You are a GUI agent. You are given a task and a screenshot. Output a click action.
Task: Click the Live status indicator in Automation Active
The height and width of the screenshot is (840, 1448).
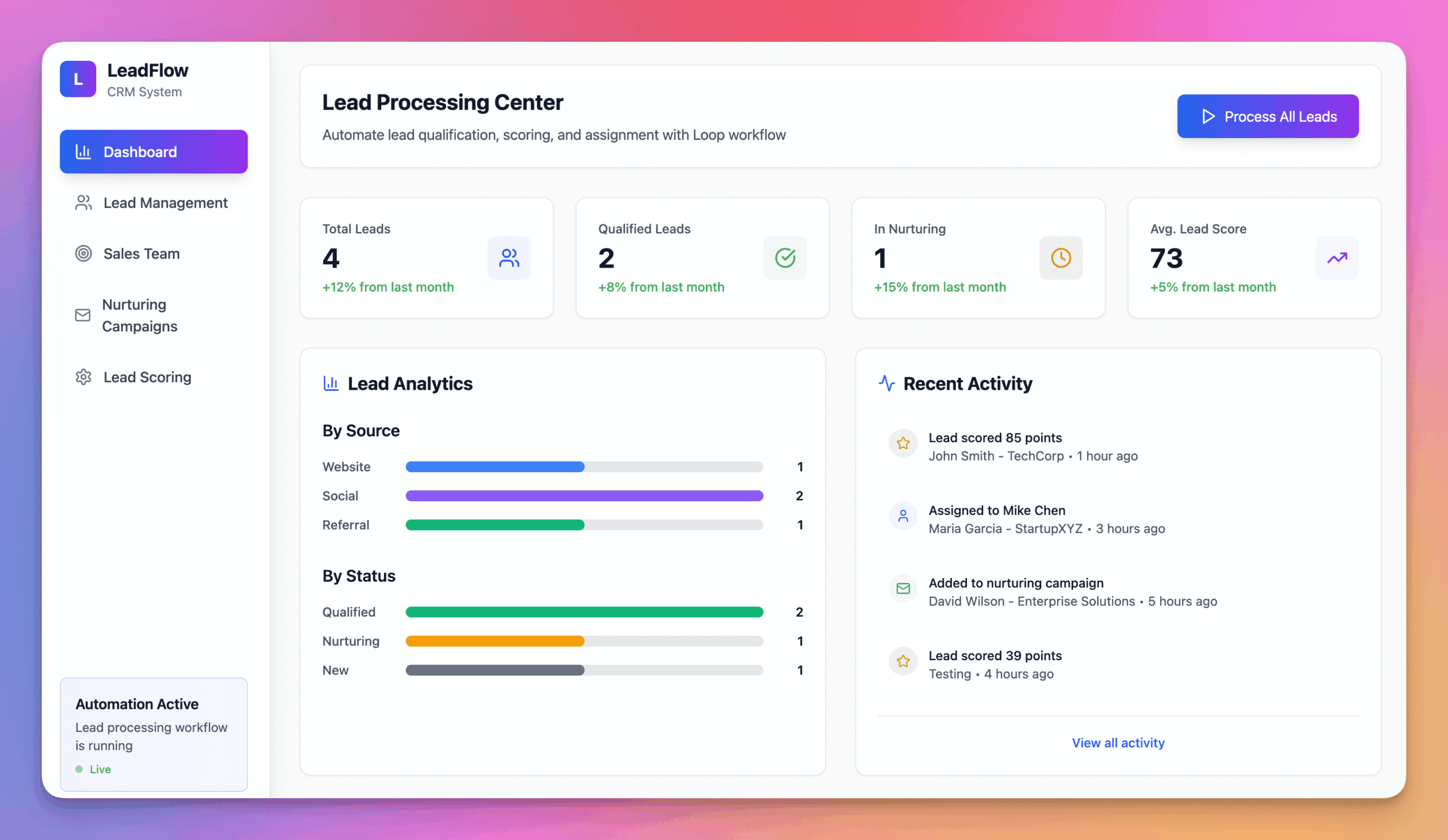point(94,769)
